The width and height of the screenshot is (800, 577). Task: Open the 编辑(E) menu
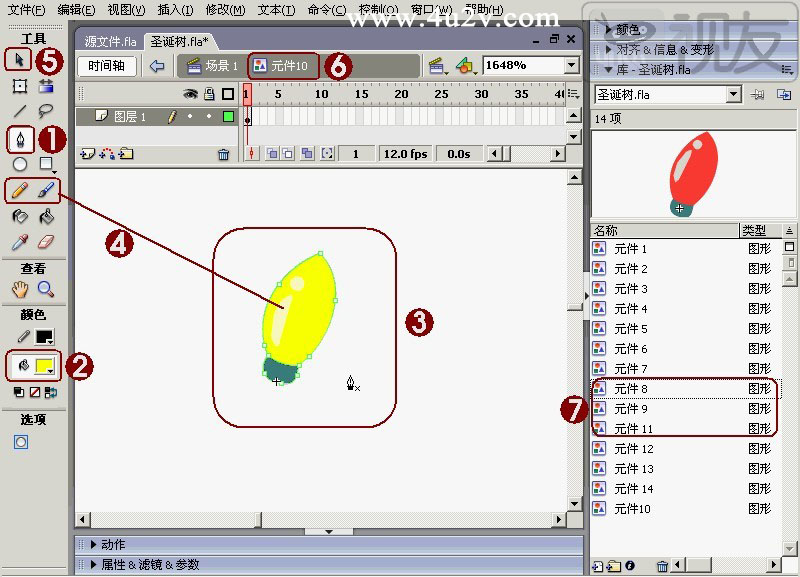point(76,10)
